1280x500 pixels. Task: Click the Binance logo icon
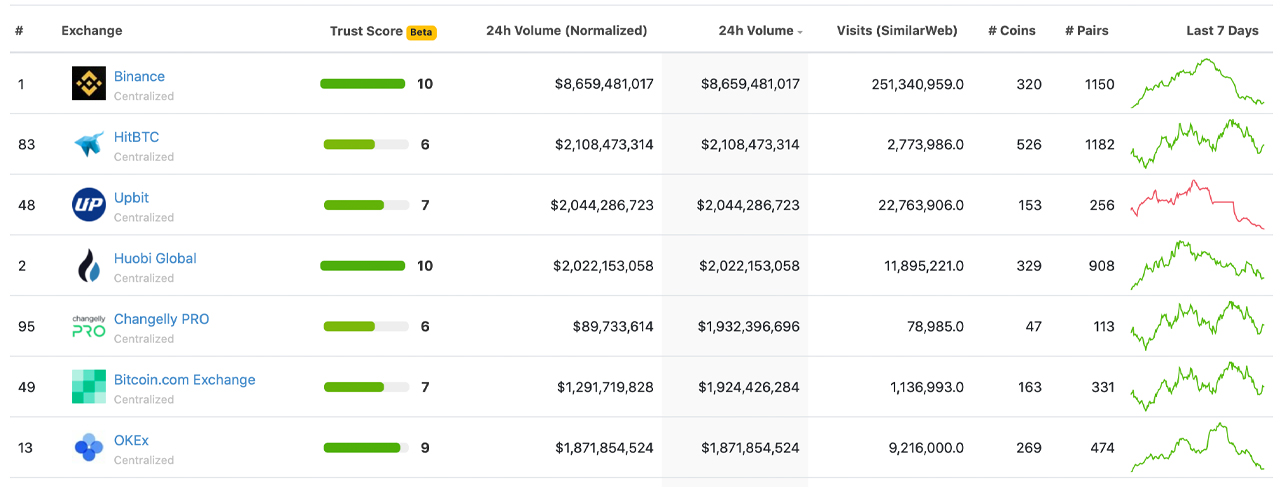89,84
